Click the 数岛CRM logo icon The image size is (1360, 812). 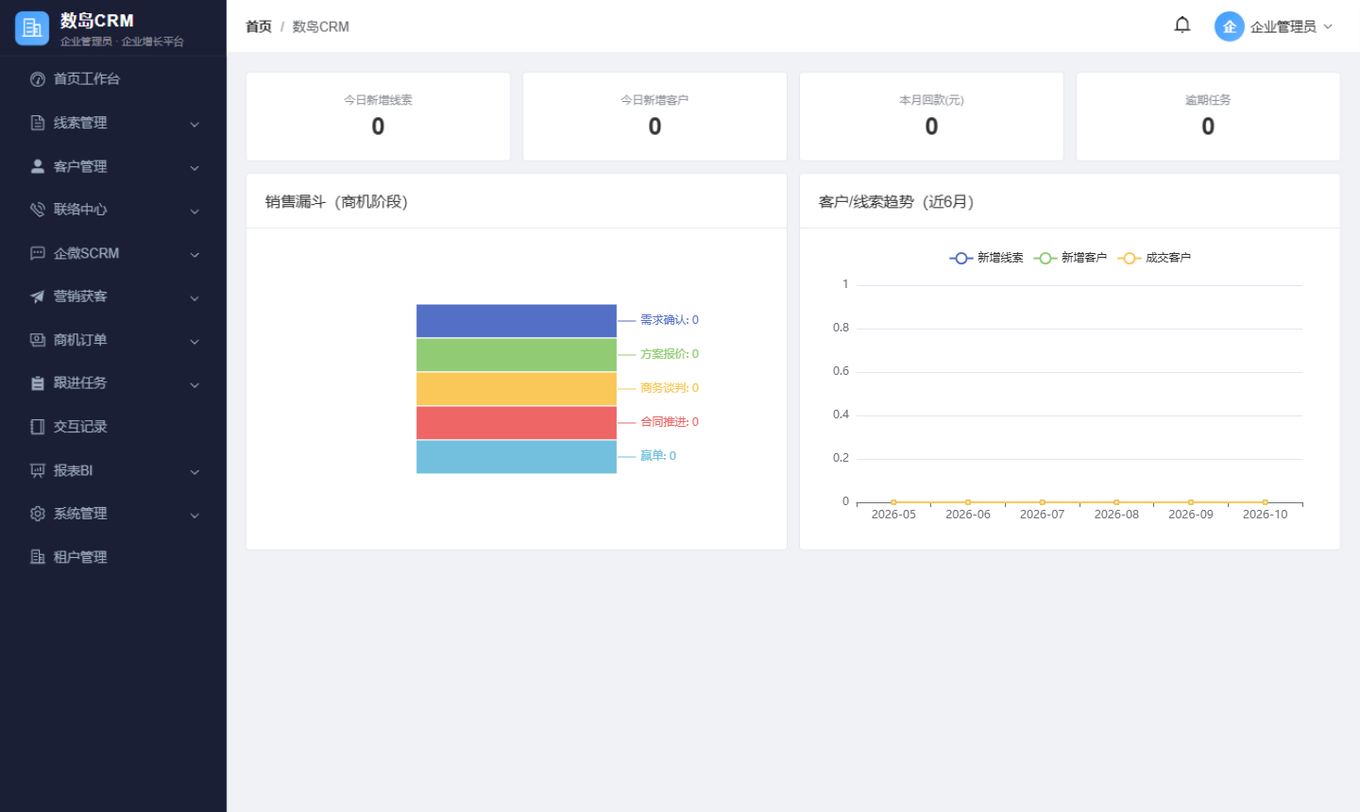tap(32, 28)
